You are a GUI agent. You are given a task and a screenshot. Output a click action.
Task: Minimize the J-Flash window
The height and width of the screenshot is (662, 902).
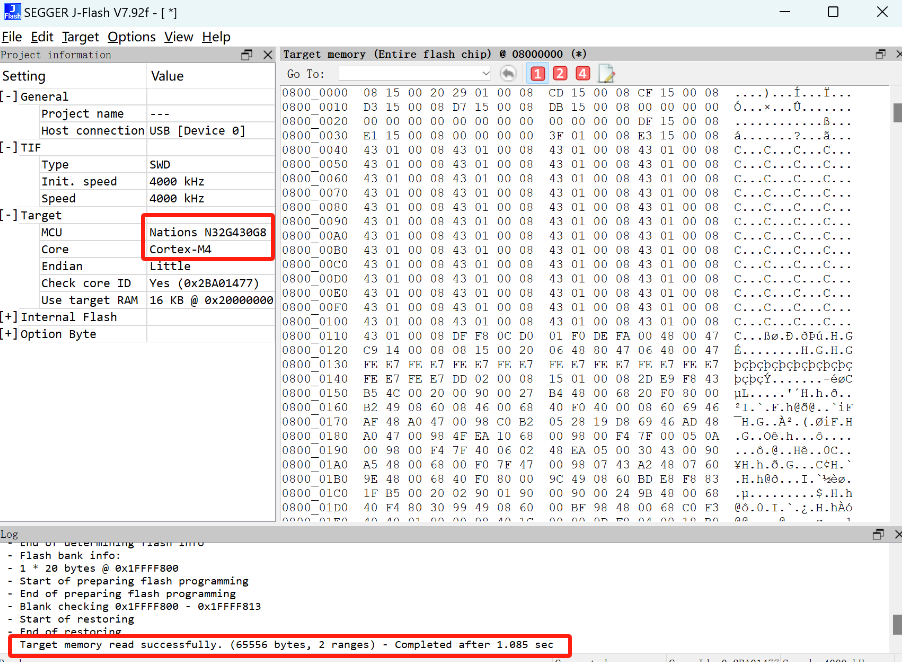point(785,12)
